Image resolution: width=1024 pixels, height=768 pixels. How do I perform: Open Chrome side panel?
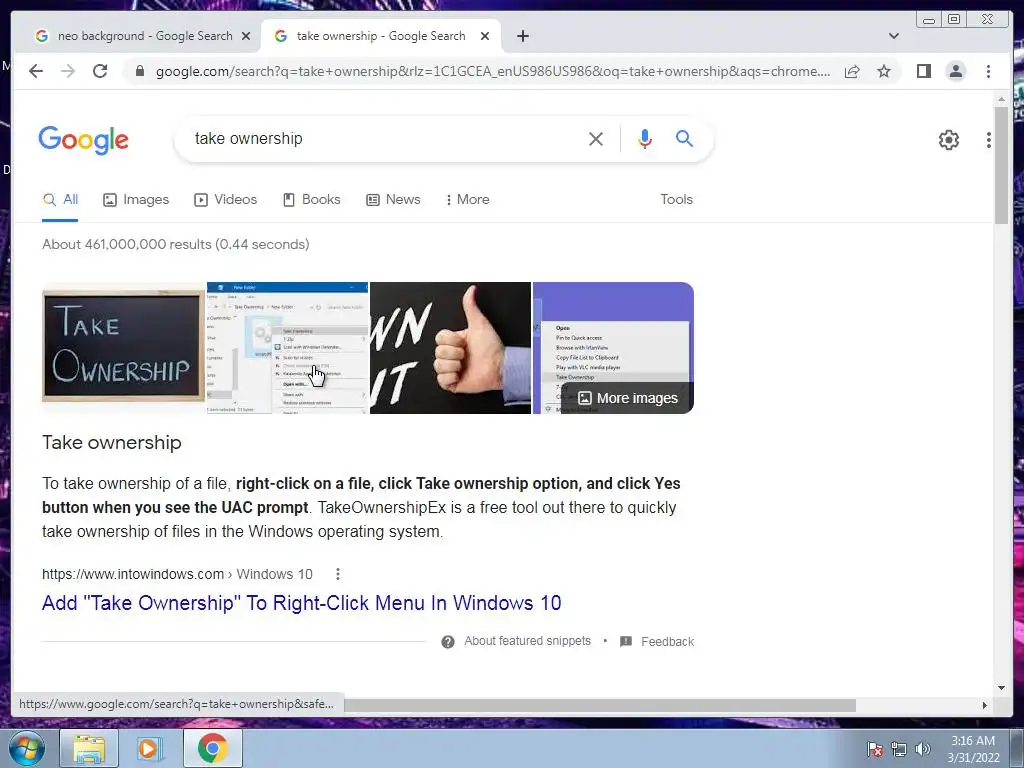[x=923, y=71]
